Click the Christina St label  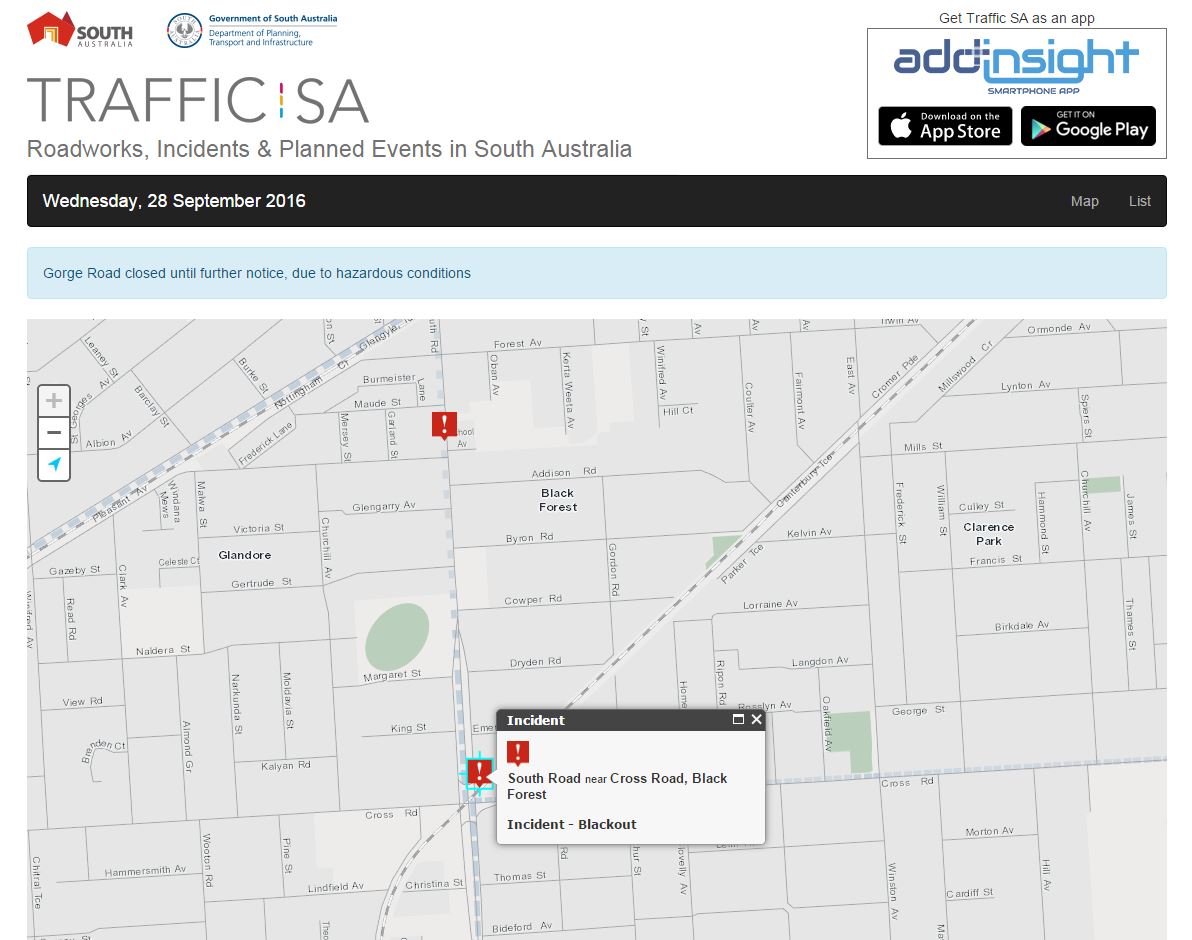pos(434,884)
